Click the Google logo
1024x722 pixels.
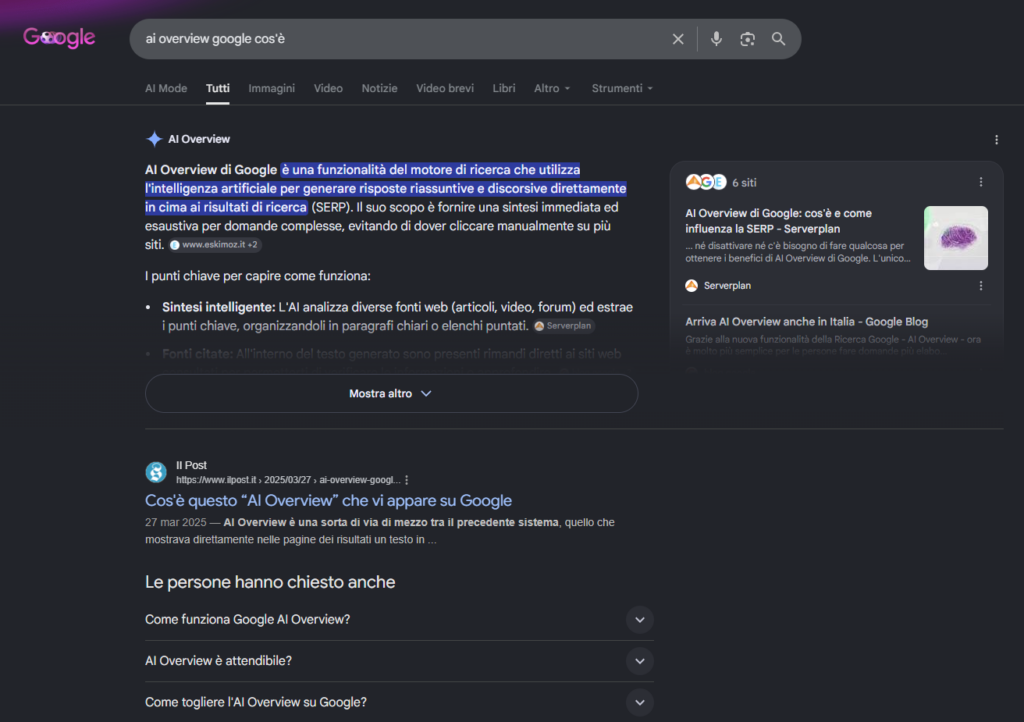[x=59, y=37]
